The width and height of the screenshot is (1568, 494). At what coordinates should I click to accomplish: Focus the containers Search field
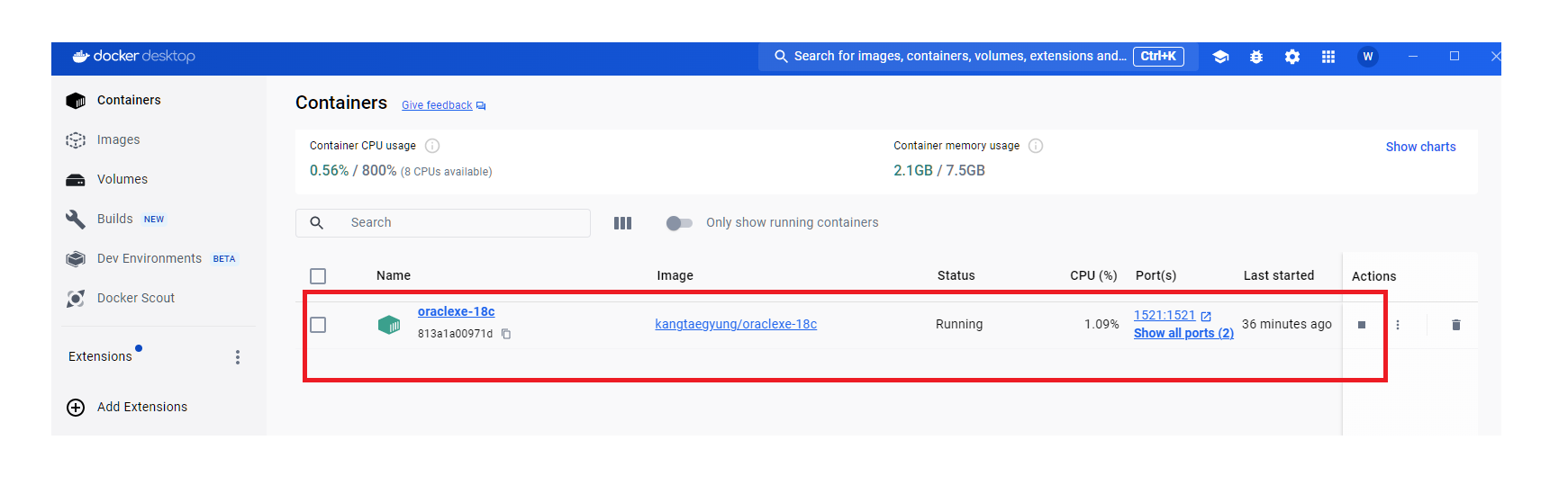[x=443, y=223]
